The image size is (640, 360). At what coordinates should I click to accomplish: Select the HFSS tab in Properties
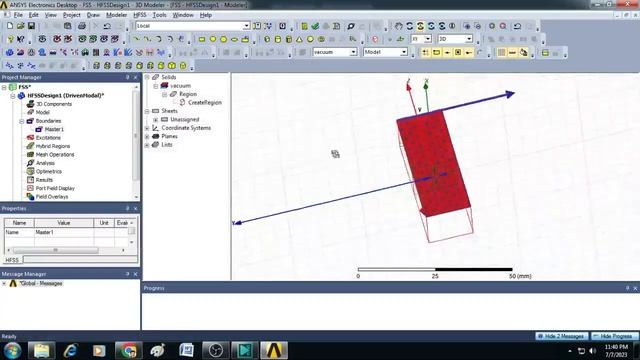pos(12,260)
